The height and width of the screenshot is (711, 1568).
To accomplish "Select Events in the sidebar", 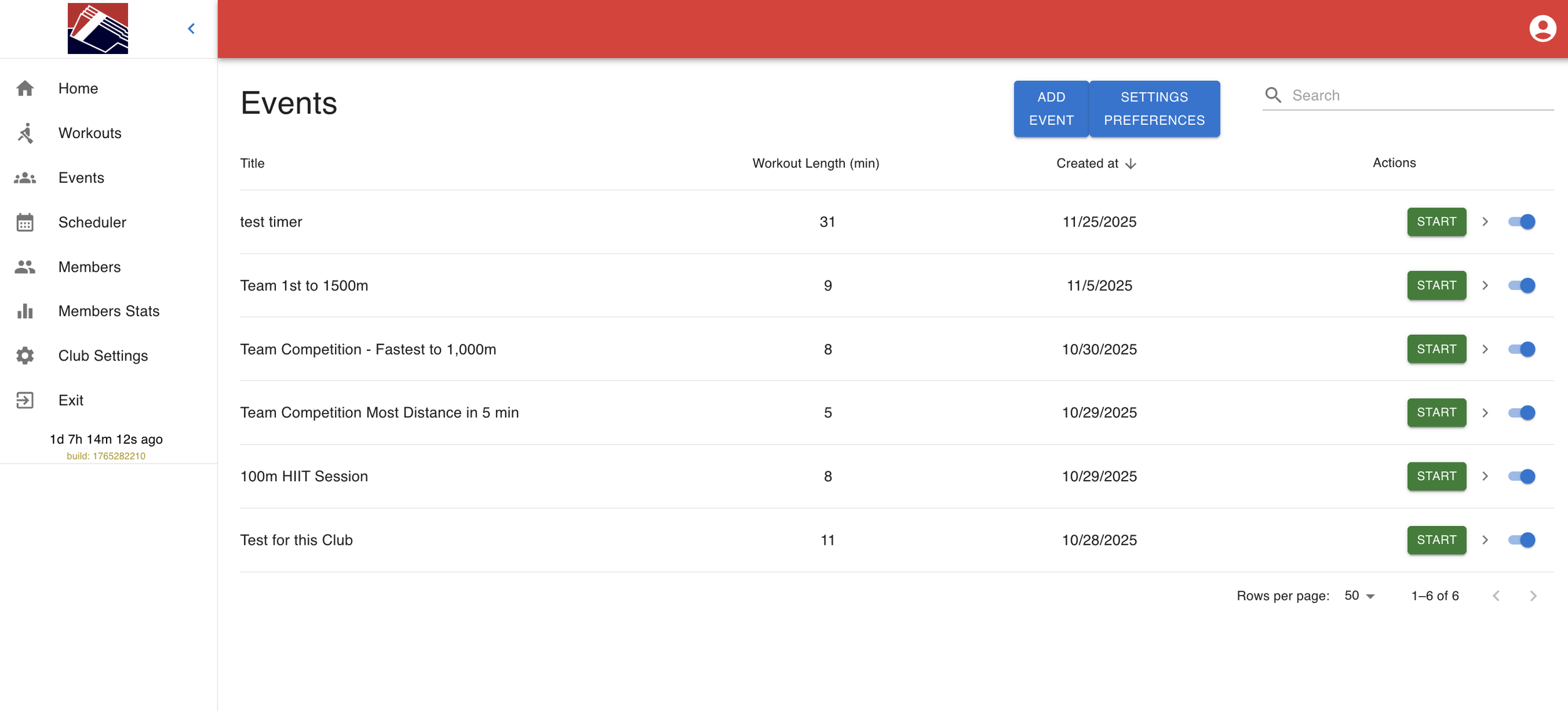I will pos(109,178).
